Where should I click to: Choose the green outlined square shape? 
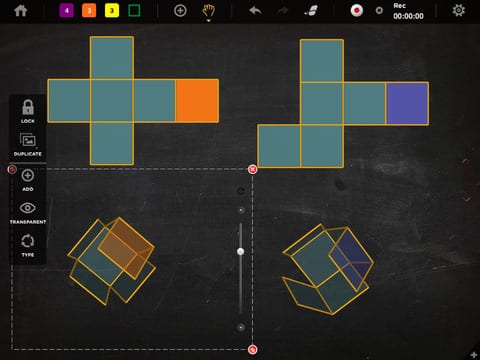134,11
